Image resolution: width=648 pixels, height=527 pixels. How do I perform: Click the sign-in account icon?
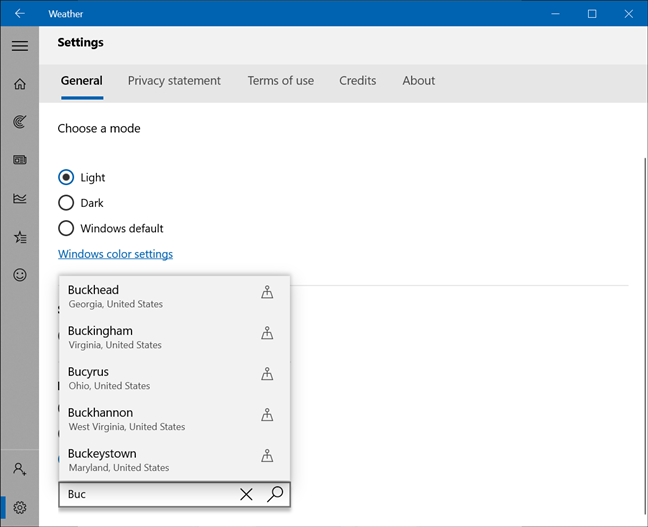point(19,468)
